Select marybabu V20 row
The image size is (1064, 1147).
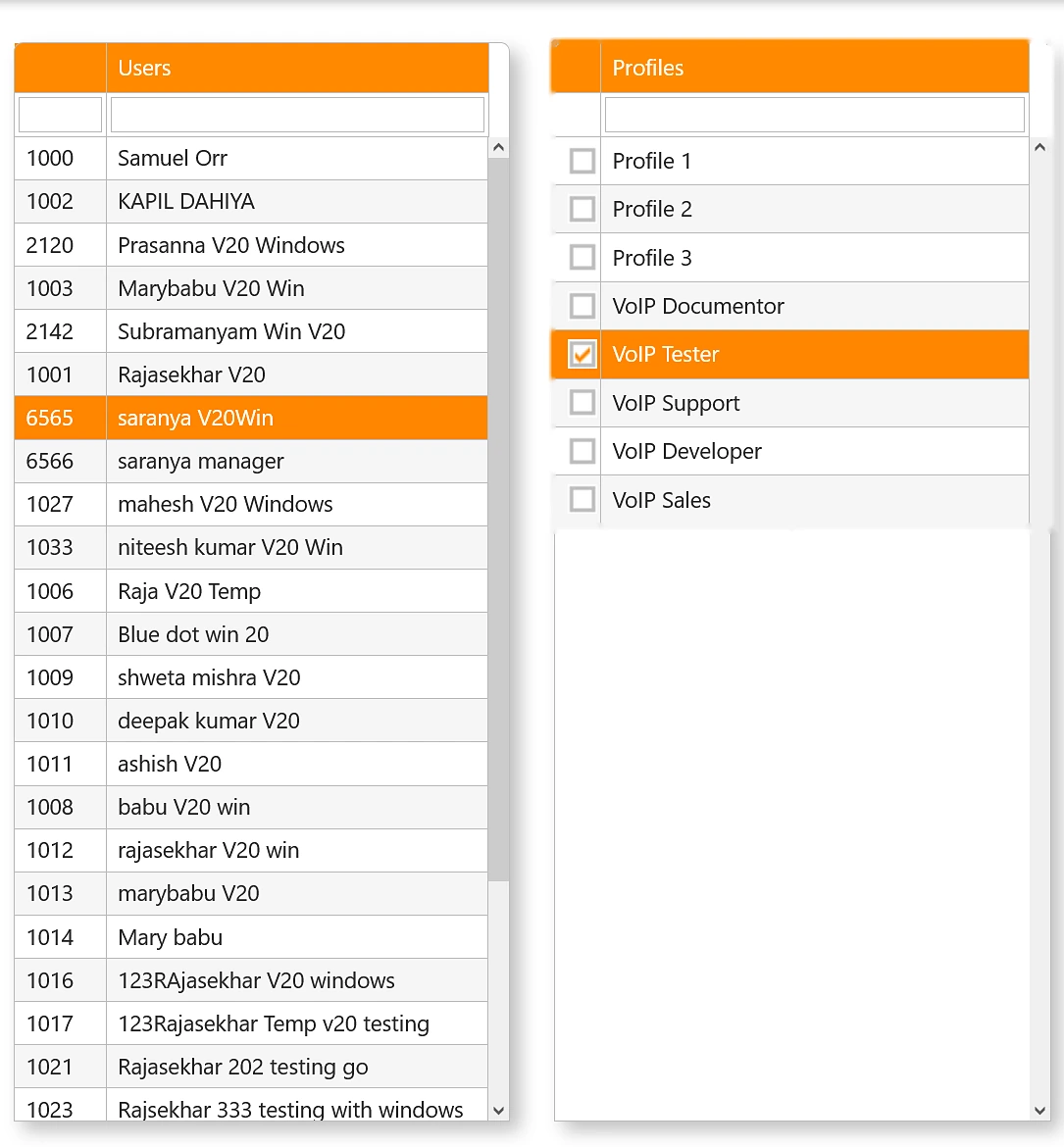[x=251, y=893]
